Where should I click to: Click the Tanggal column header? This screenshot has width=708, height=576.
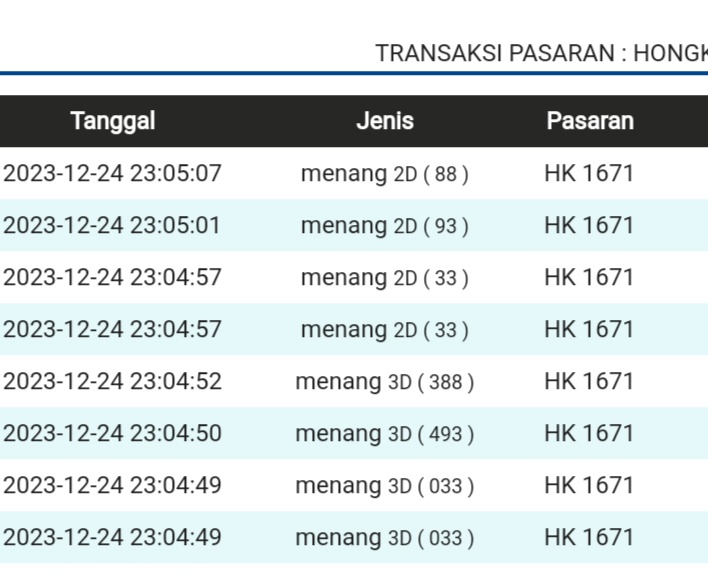point(113,121)
